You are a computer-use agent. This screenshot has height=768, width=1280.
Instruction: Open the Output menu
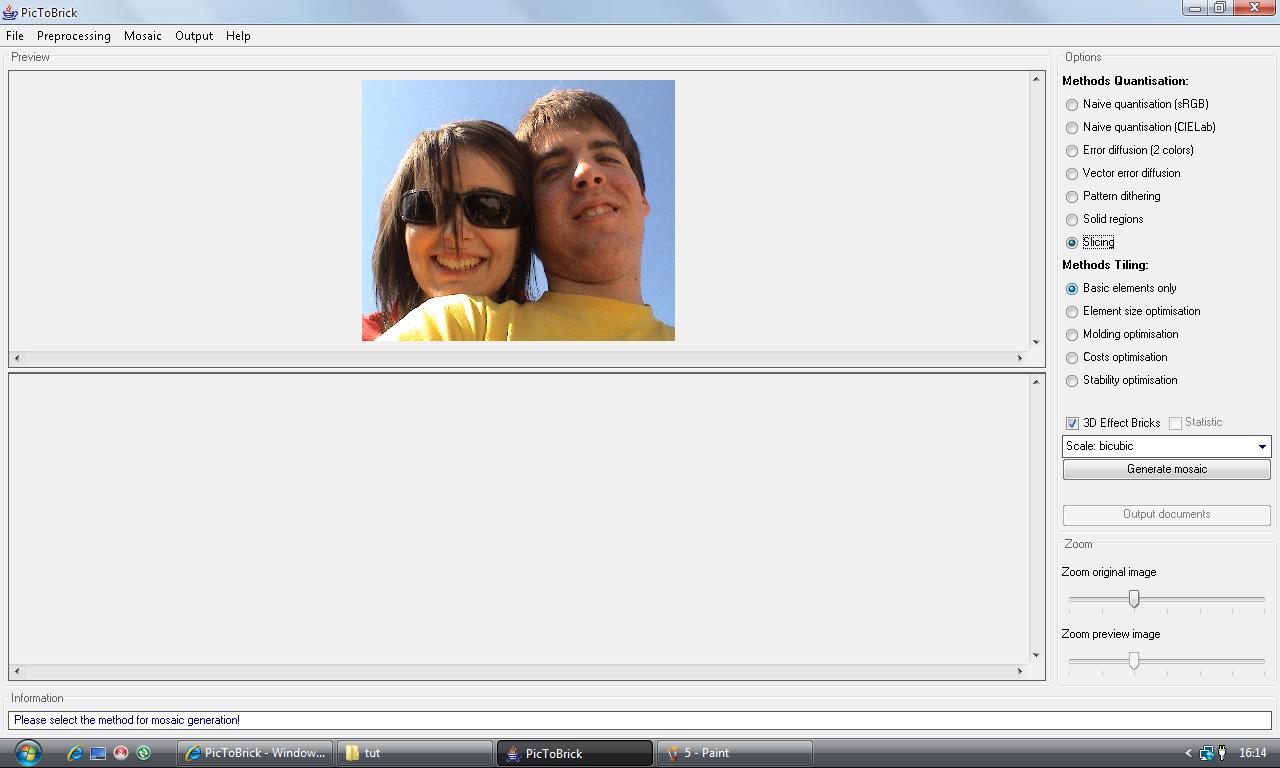[194, 35]
